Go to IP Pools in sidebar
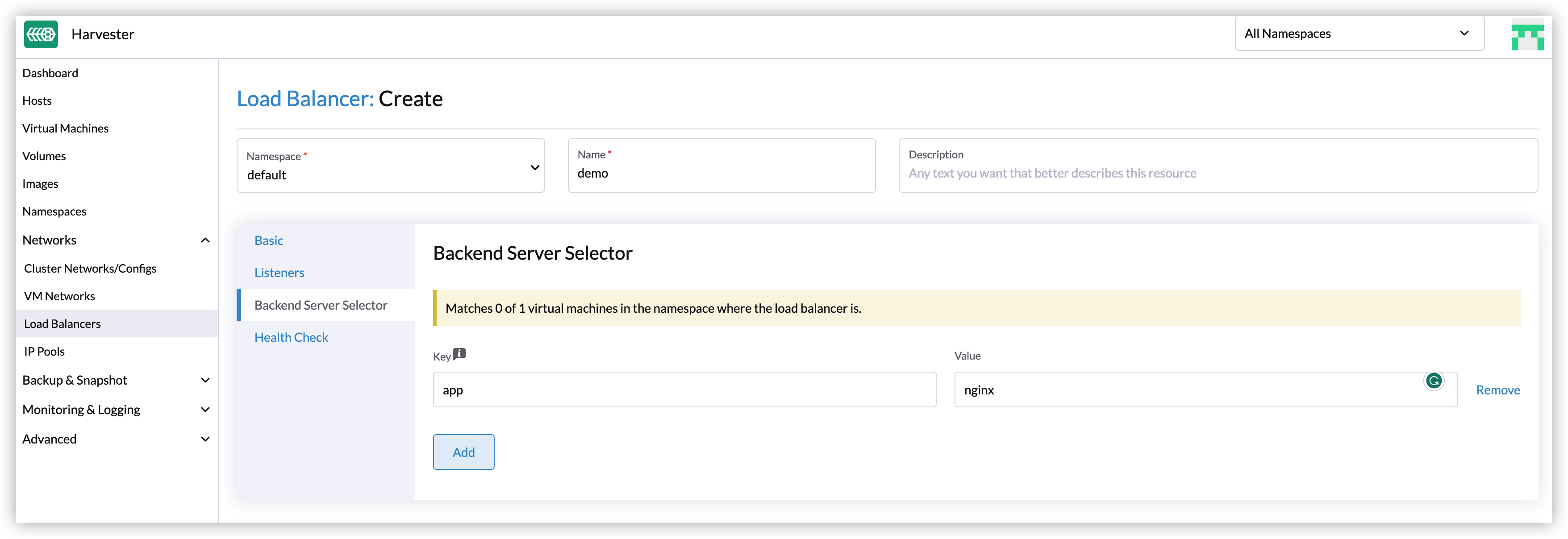This screenshot has width=1568, height=539. point(45,352)
